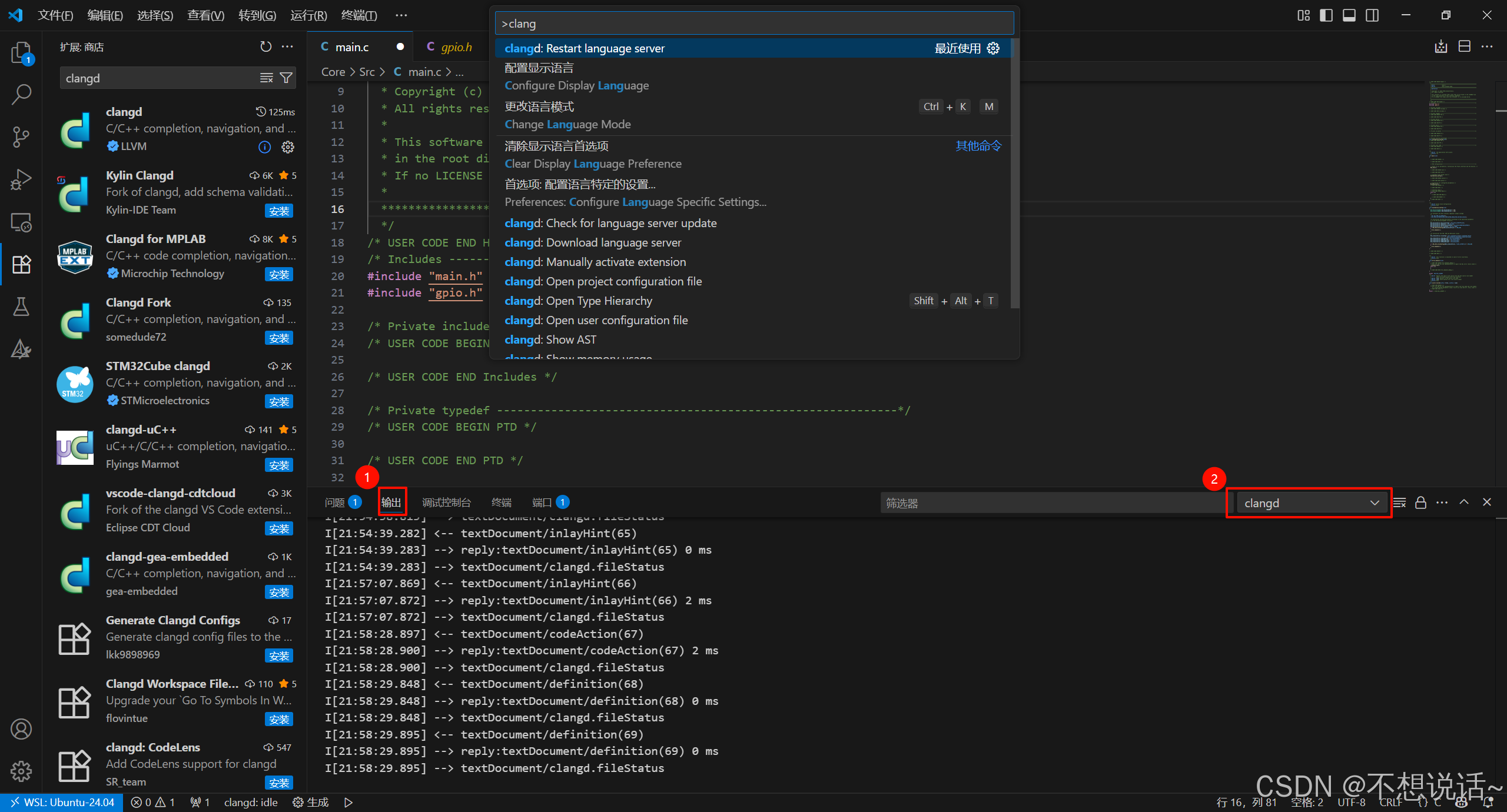Clear the clangd output log
The height and width of the screenshot is (812, 1507).
tap(1400, 502)
